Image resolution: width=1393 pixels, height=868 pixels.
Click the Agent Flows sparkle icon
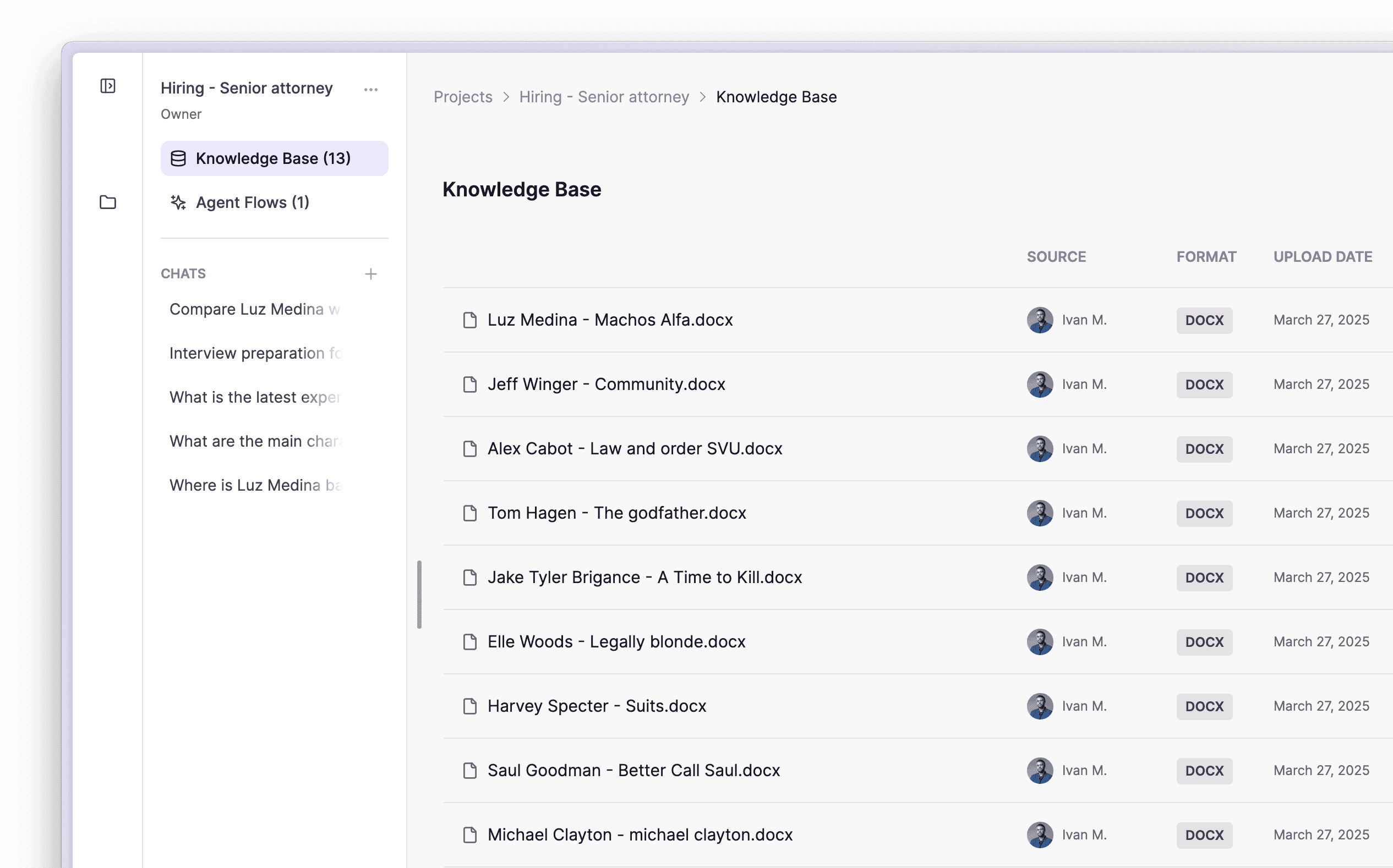tap(178, 202)
